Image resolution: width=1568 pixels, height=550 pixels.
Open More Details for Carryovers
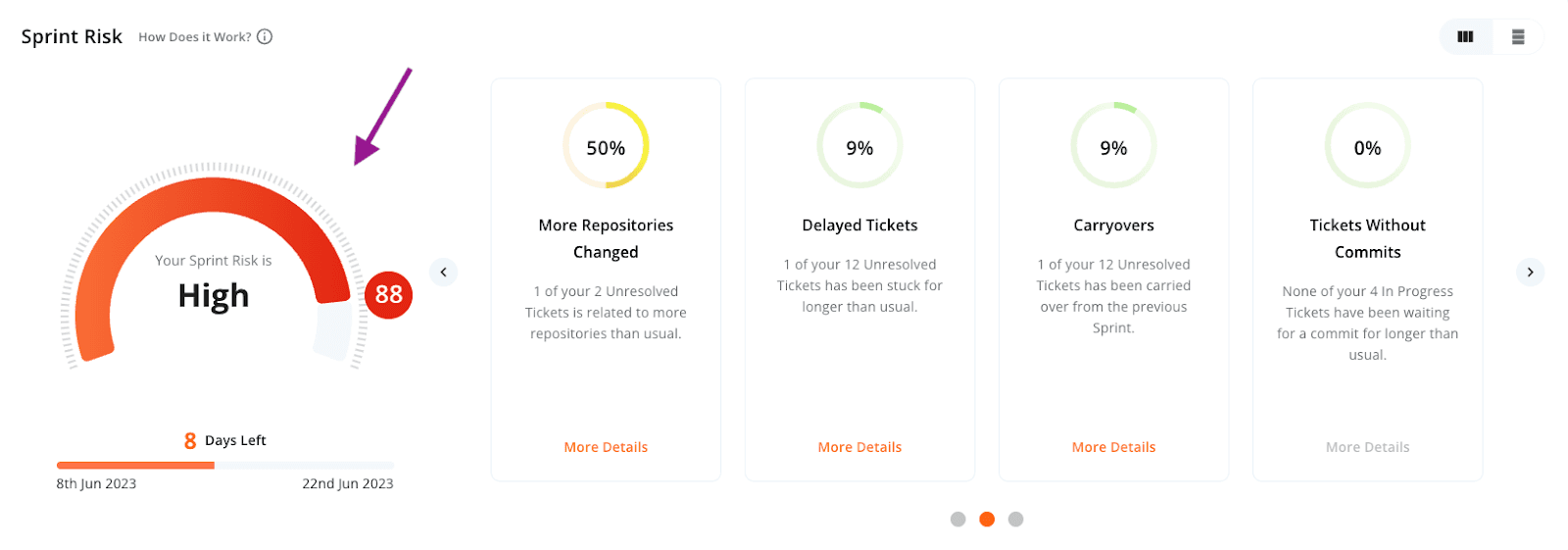1113,447
